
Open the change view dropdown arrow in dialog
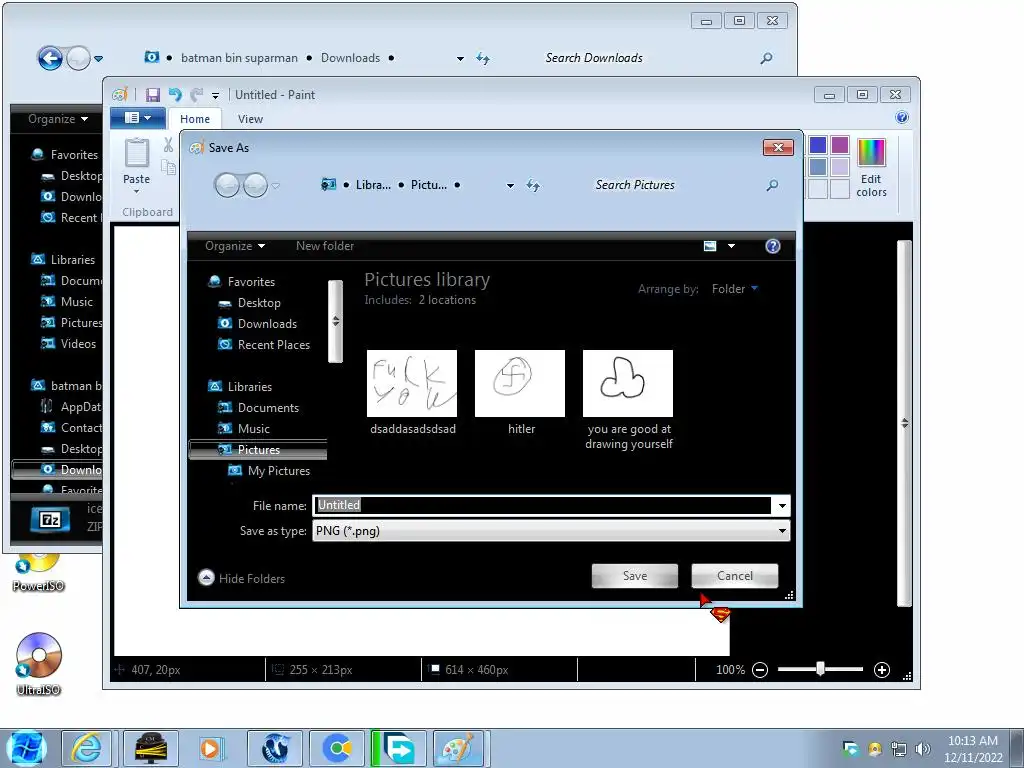pyautogui.click(x=731, y=246)
